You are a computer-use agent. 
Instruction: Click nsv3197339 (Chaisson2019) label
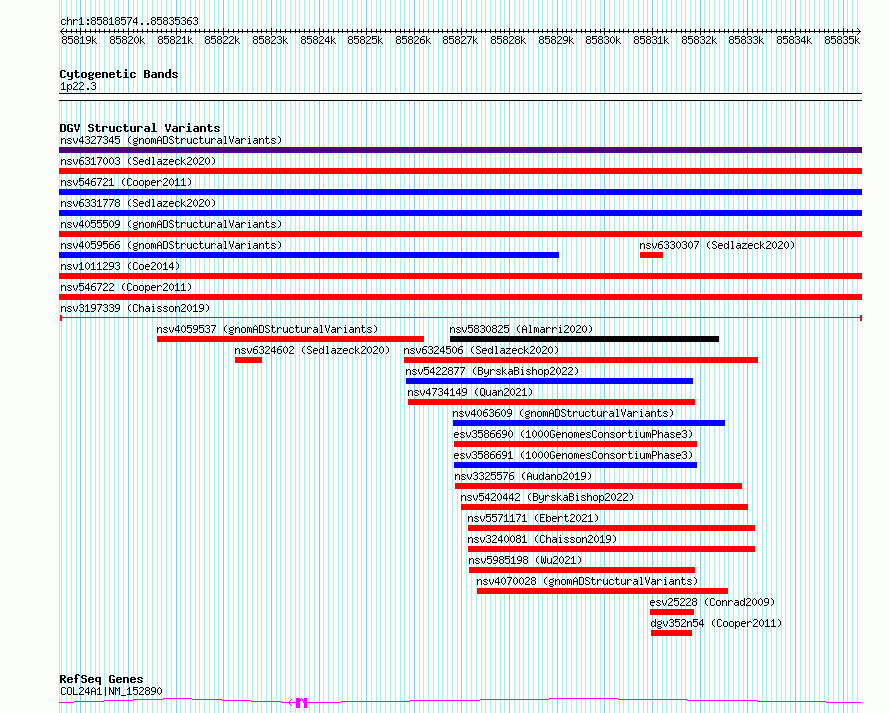tap(135, 308)
